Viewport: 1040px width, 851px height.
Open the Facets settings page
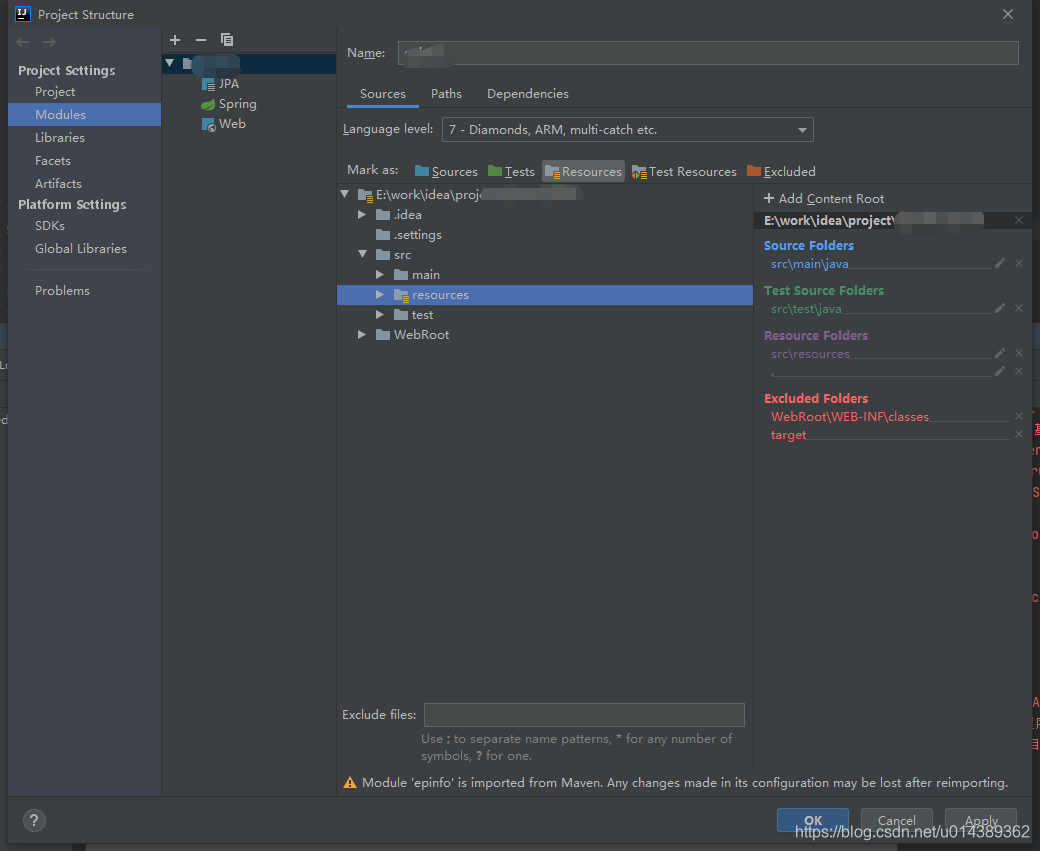(x=52, y=161)
